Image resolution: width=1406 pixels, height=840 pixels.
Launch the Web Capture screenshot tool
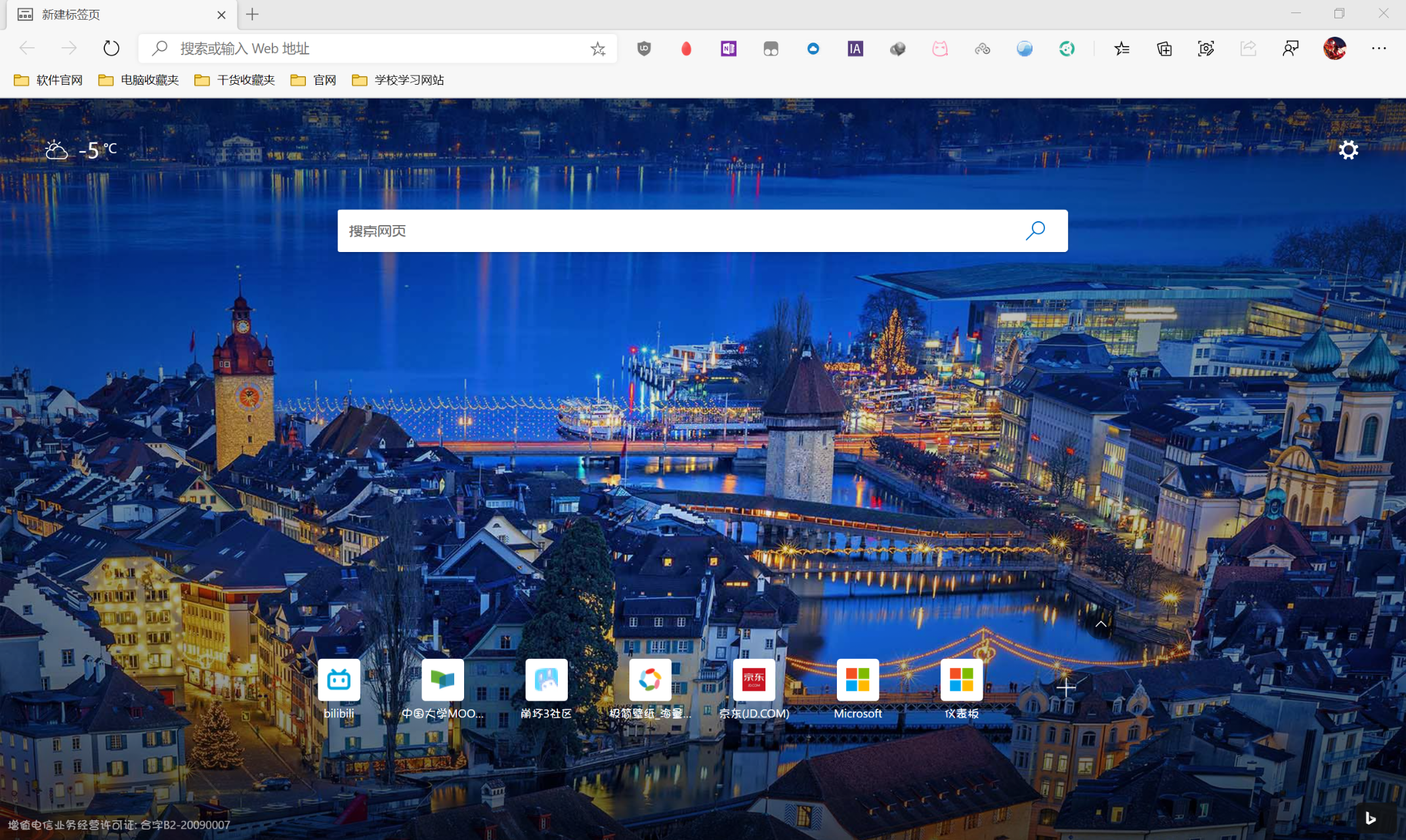(x=1206, y=48)
